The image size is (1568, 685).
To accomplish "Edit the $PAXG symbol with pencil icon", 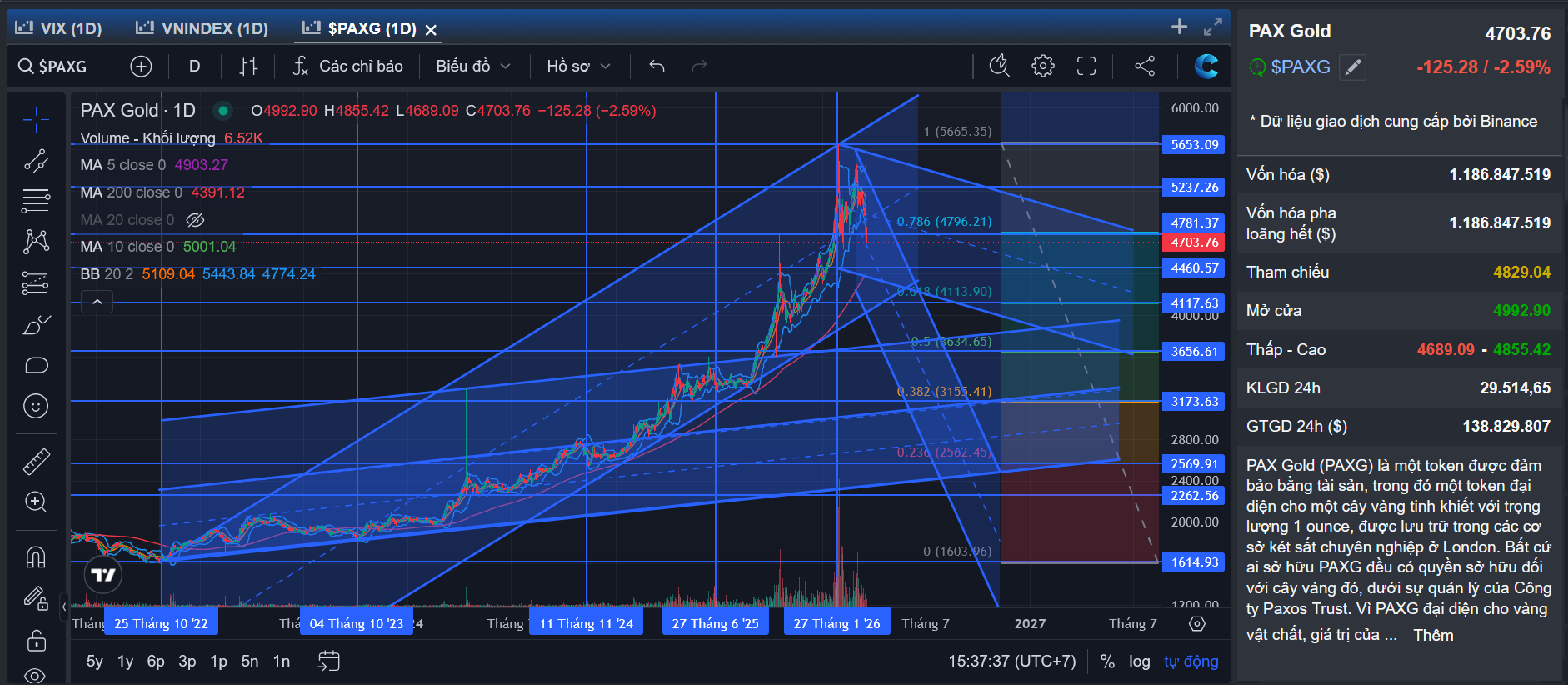I will point(1353,67).
